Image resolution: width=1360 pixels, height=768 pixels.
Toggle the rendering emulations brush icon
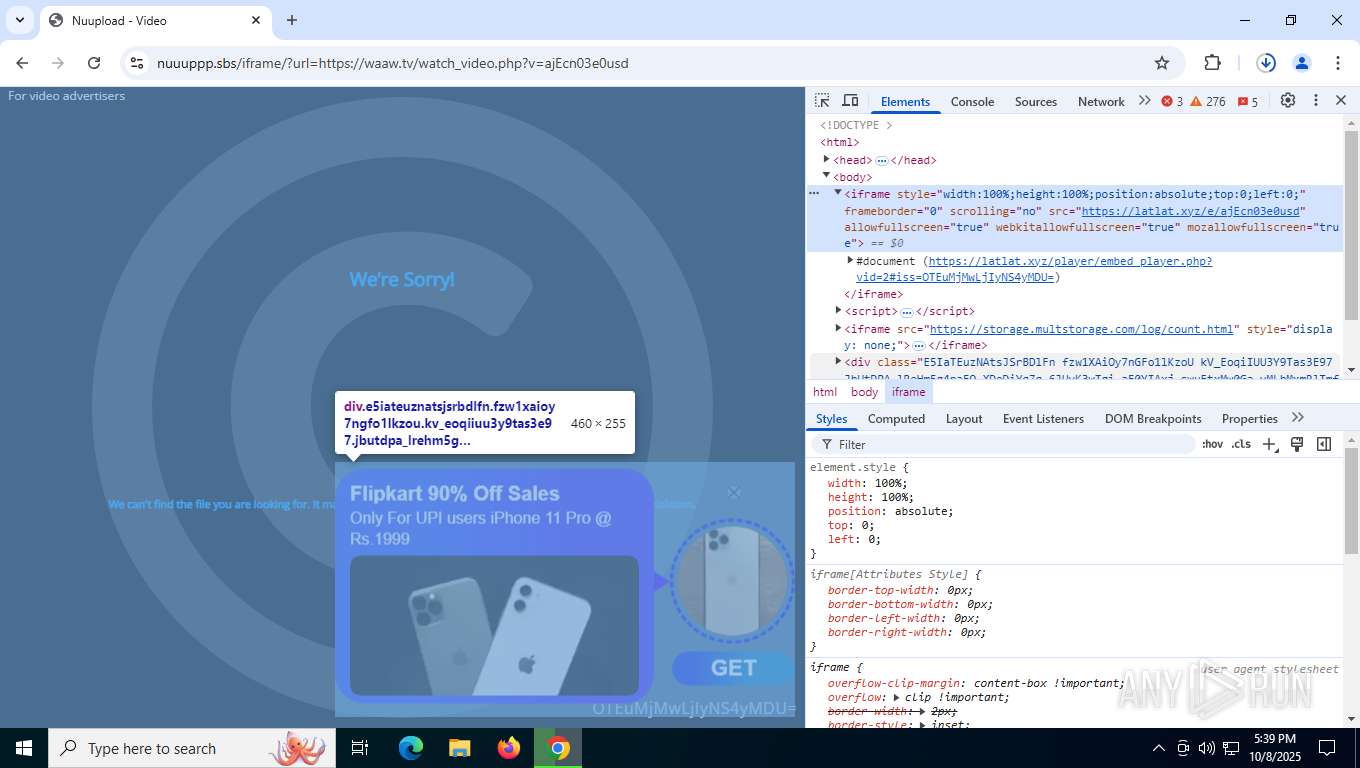(x=1297, y=444)
